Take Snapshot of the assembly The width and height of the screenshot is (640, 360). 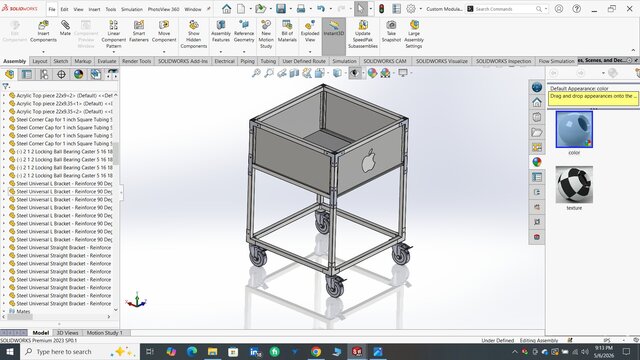(391, 31)
